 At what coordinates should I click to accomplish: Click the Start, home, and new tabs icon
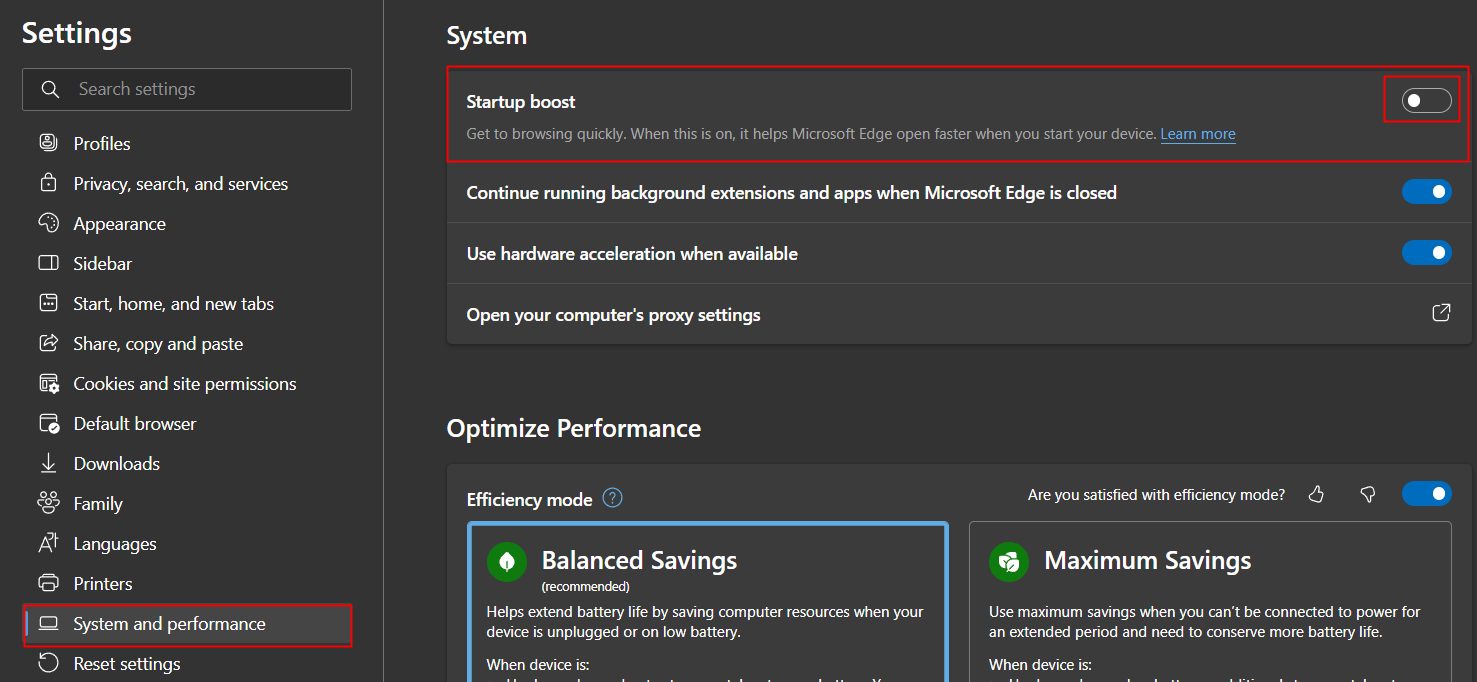[48, 303]
